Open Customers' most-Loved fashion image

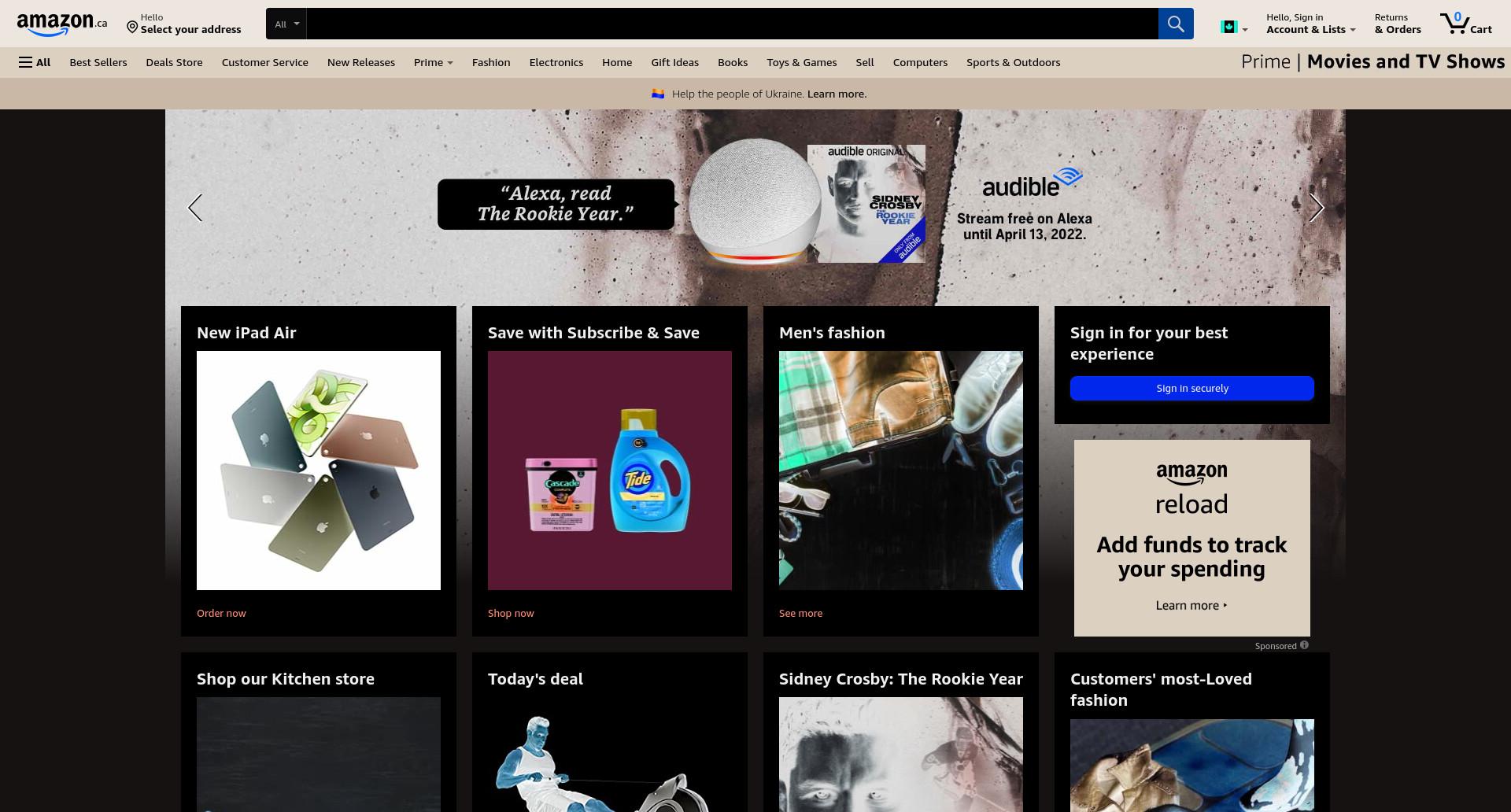coord(1191,766)
